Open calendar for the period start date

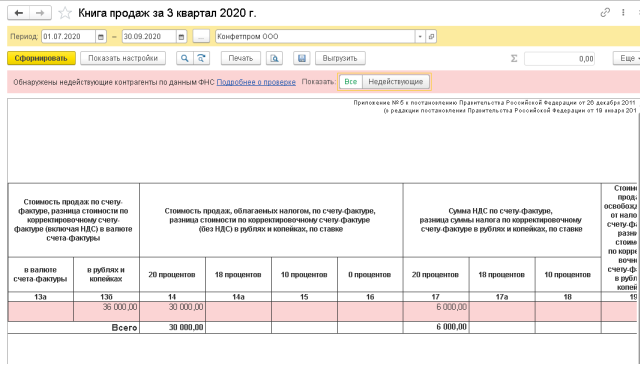click(x=101, y=37)
